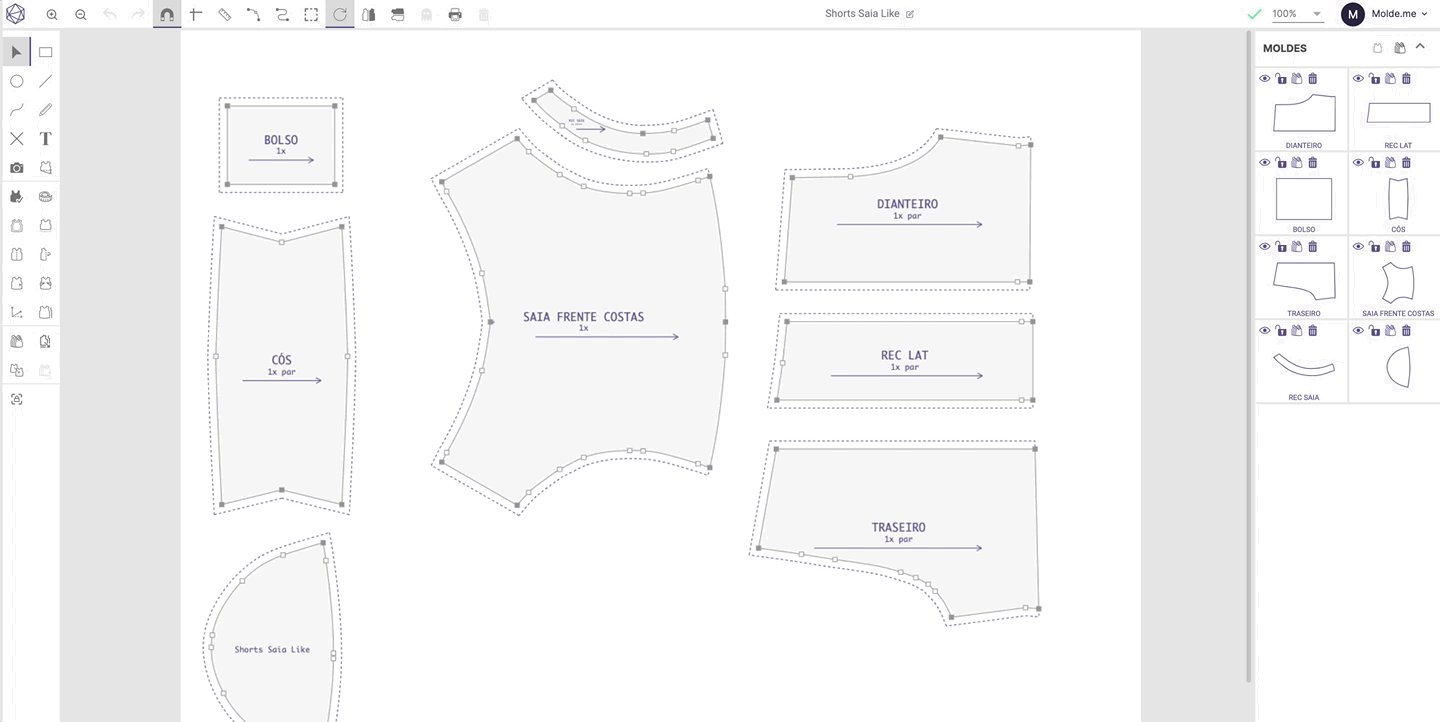Hide the DIANTEIRO pattern piece
Viewport: 1440px width, 722px height.
point(1265,79)
